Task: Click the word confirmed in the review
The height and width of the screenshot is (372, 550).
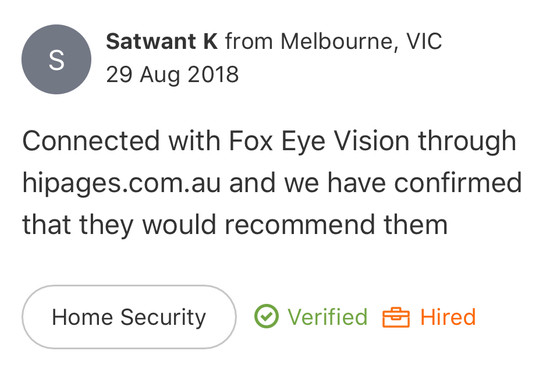Action: coord(458,183)
